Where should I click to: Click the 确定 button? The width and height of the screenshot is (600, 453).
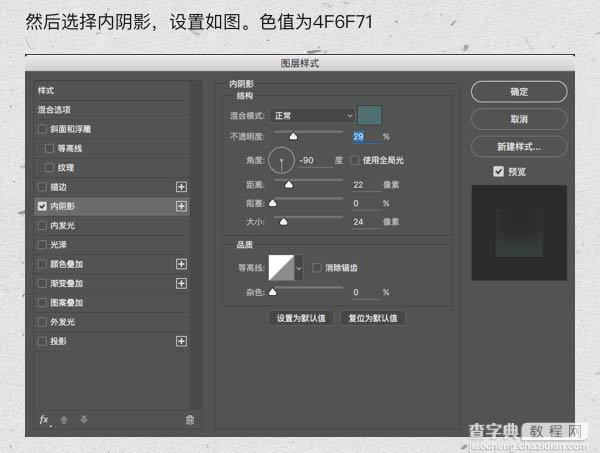pos(519,92)
